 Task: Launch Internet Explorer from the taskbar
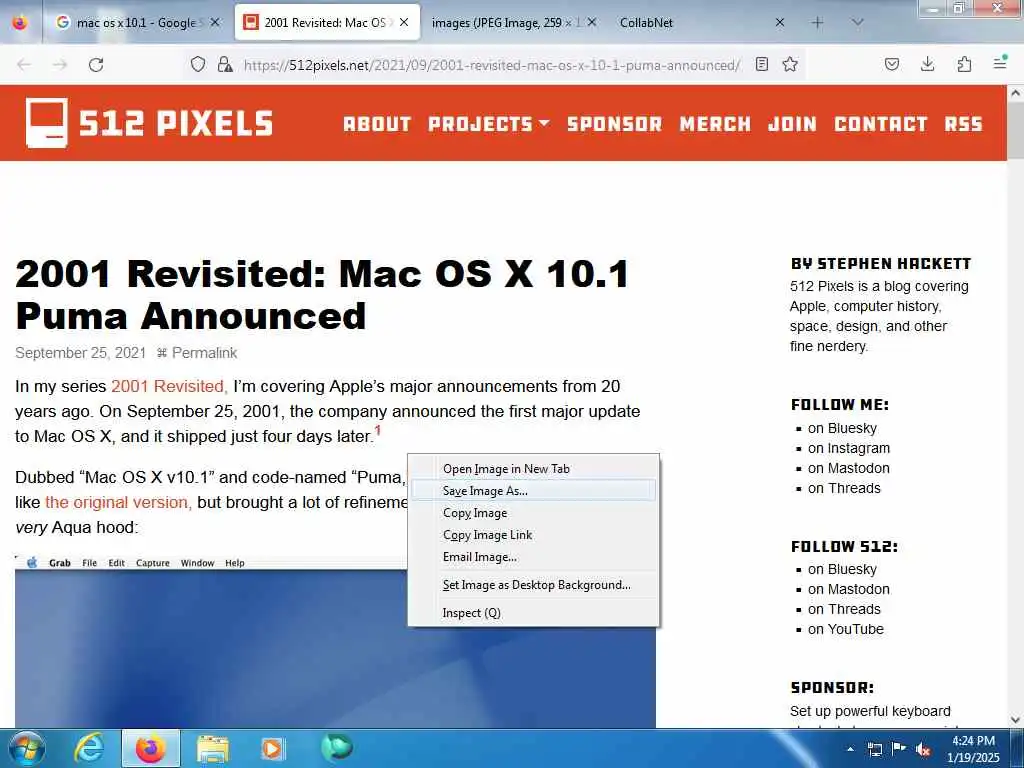[x=89, y=748]
